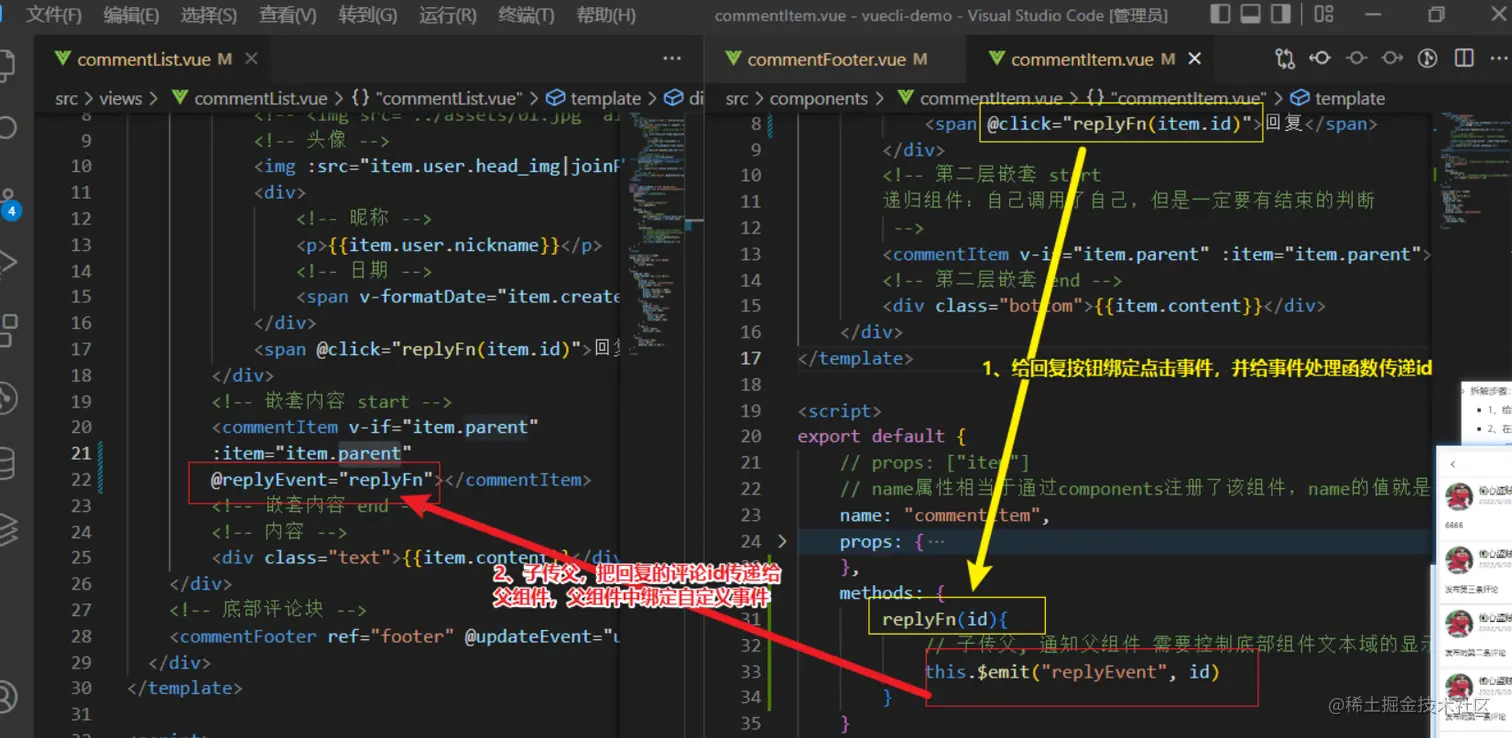Open the 文件(F) menu
The height and width of the screenshot is (738, 1512).
(53, 15)
